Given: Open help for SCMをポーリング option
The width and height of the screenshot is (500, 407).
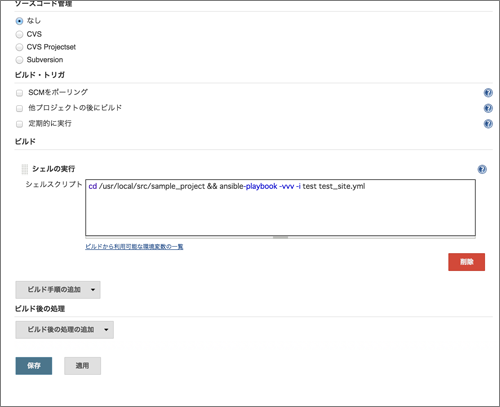Looking at the screenshot, I should [488, 93].
